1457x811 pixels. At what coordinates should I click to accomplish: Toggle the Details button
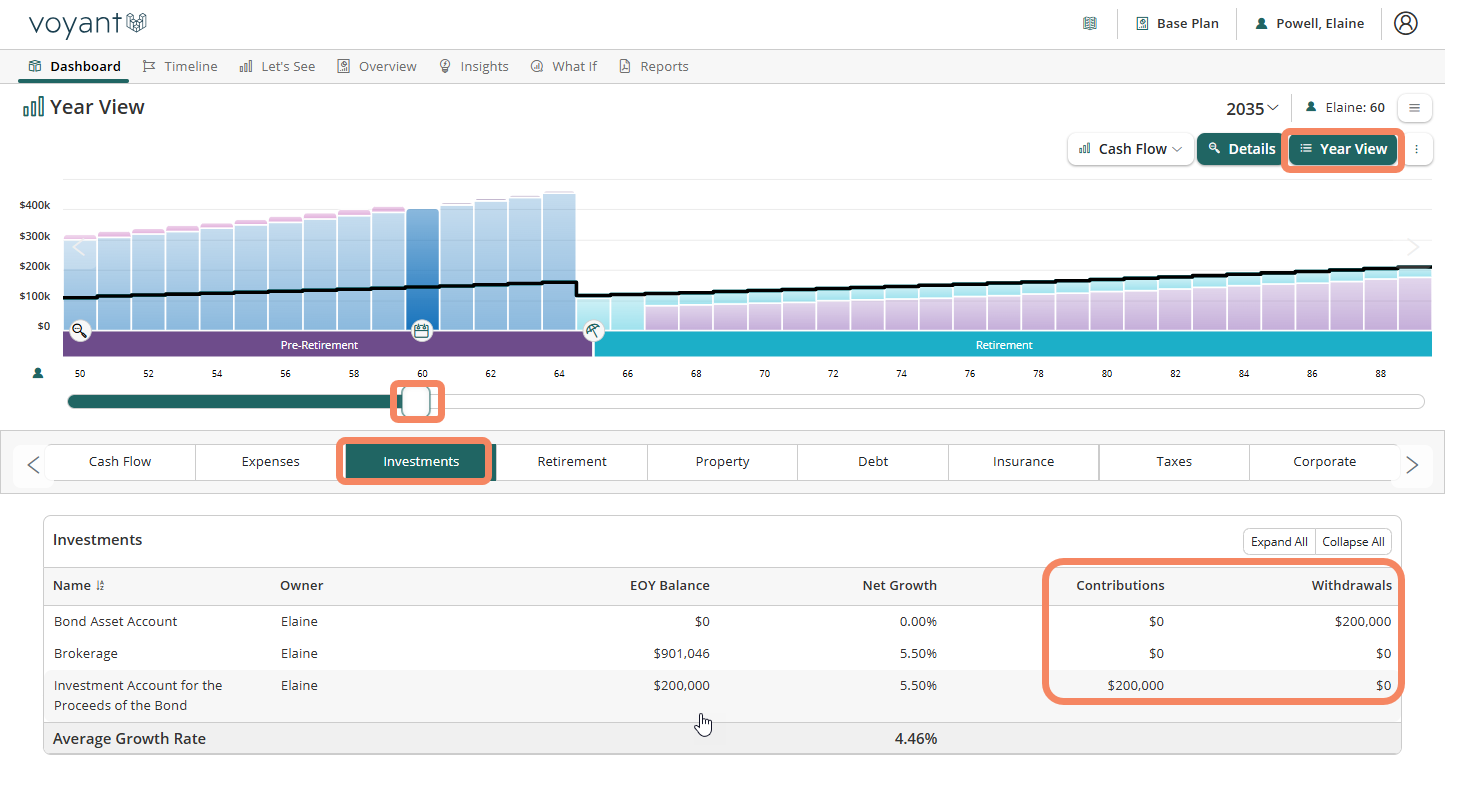[x=1241, y=149]
